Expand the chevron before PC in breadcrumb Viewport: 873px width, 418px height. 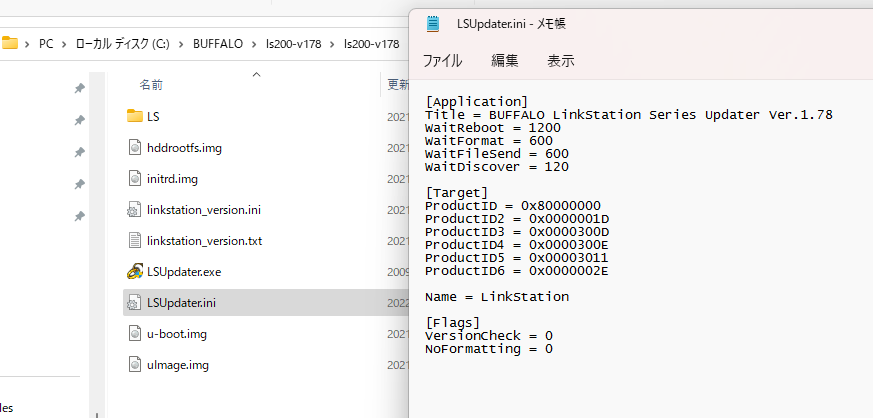pos(27,43)
